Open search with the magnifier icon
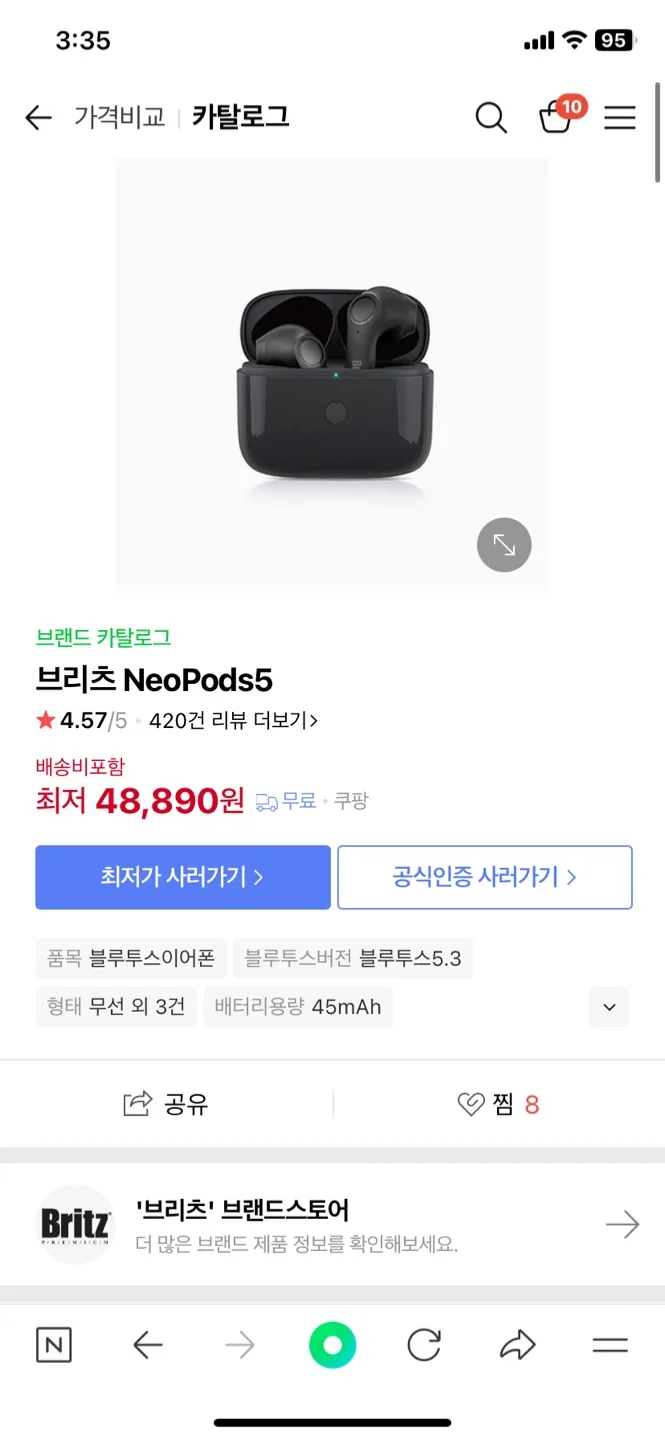 (x=491, y=118)
